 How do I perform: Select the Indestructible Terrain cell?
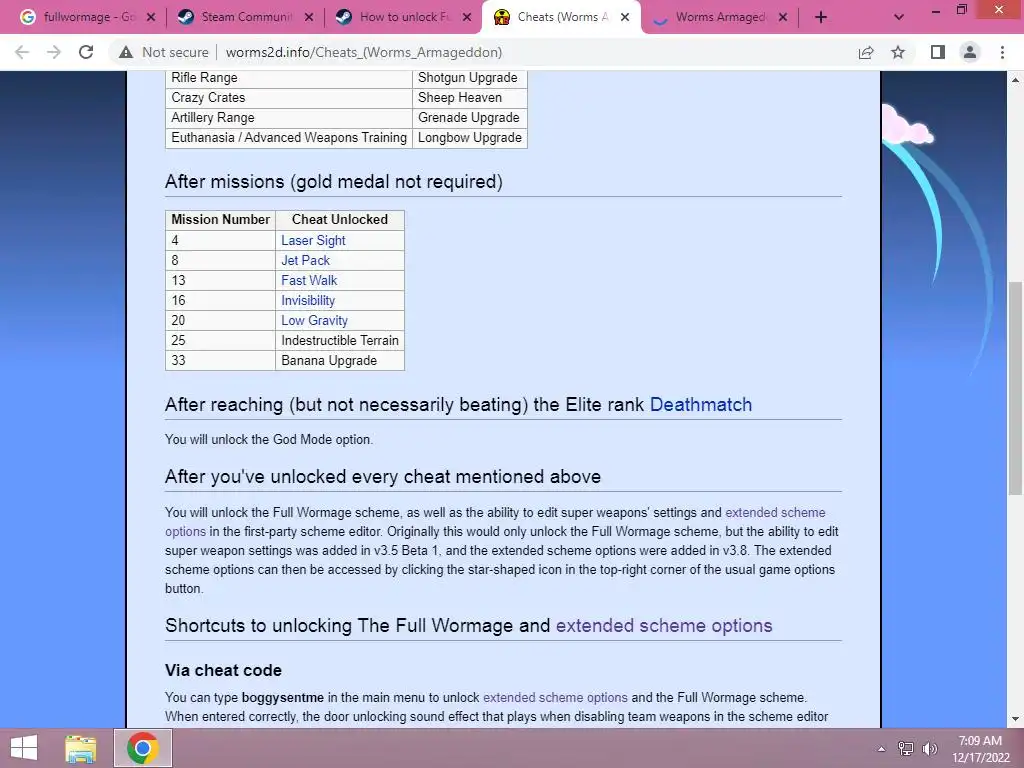pyautogui.click(x=340, y=340)
